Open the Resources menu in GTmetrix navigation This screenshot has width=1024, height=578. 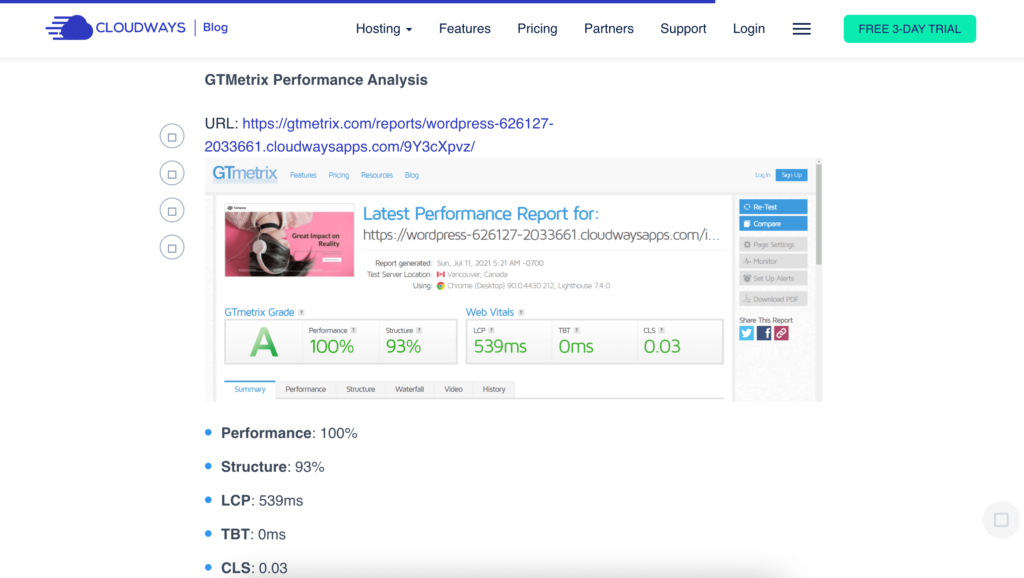[x=376, y=174]
